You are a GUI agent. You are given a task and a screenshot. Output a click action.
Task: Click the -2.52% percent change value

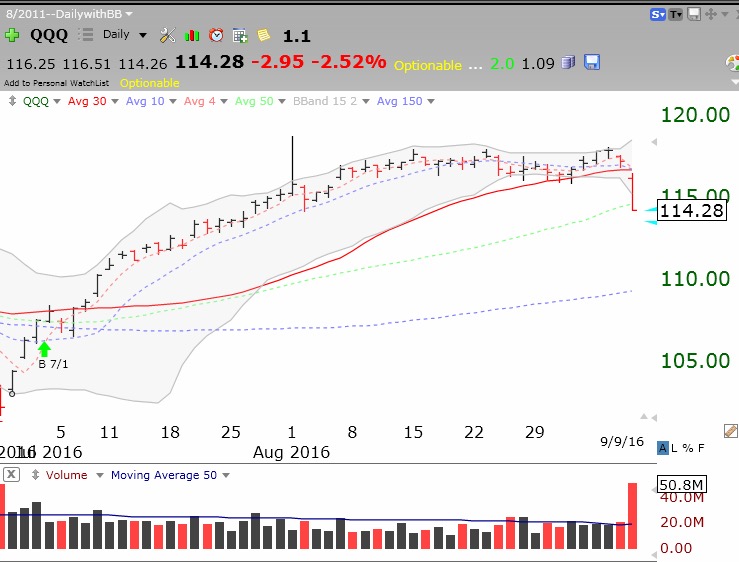point(349,62)
